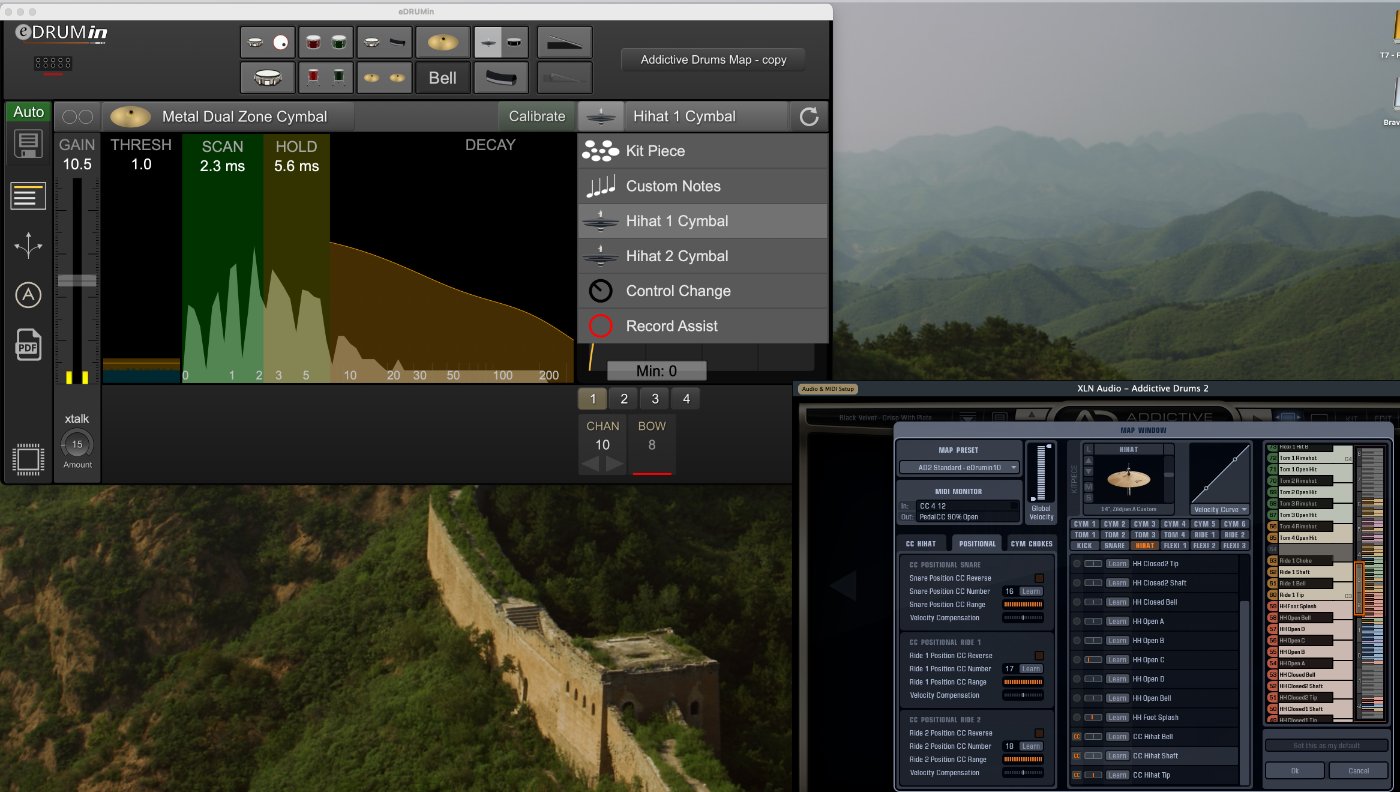Choose Hihat 2 Cymbal from the list
1400x792 pixels.
(x=703, y=256)
